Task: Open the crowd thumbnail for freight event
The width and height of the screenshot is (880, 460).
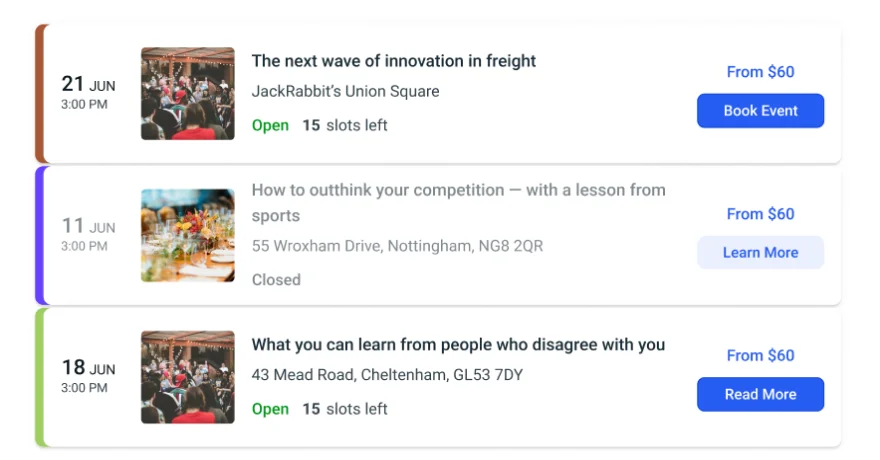Action: pyautogui.click(x=187, y=93)
